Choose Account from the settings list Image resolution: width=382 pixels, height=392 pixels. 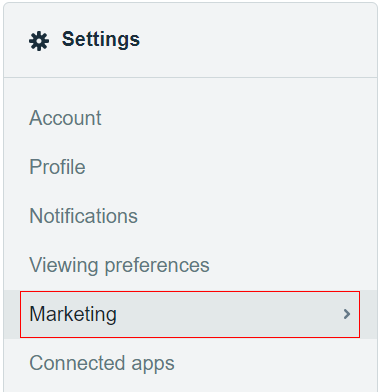pyautogui.click(x=65, y=118)
